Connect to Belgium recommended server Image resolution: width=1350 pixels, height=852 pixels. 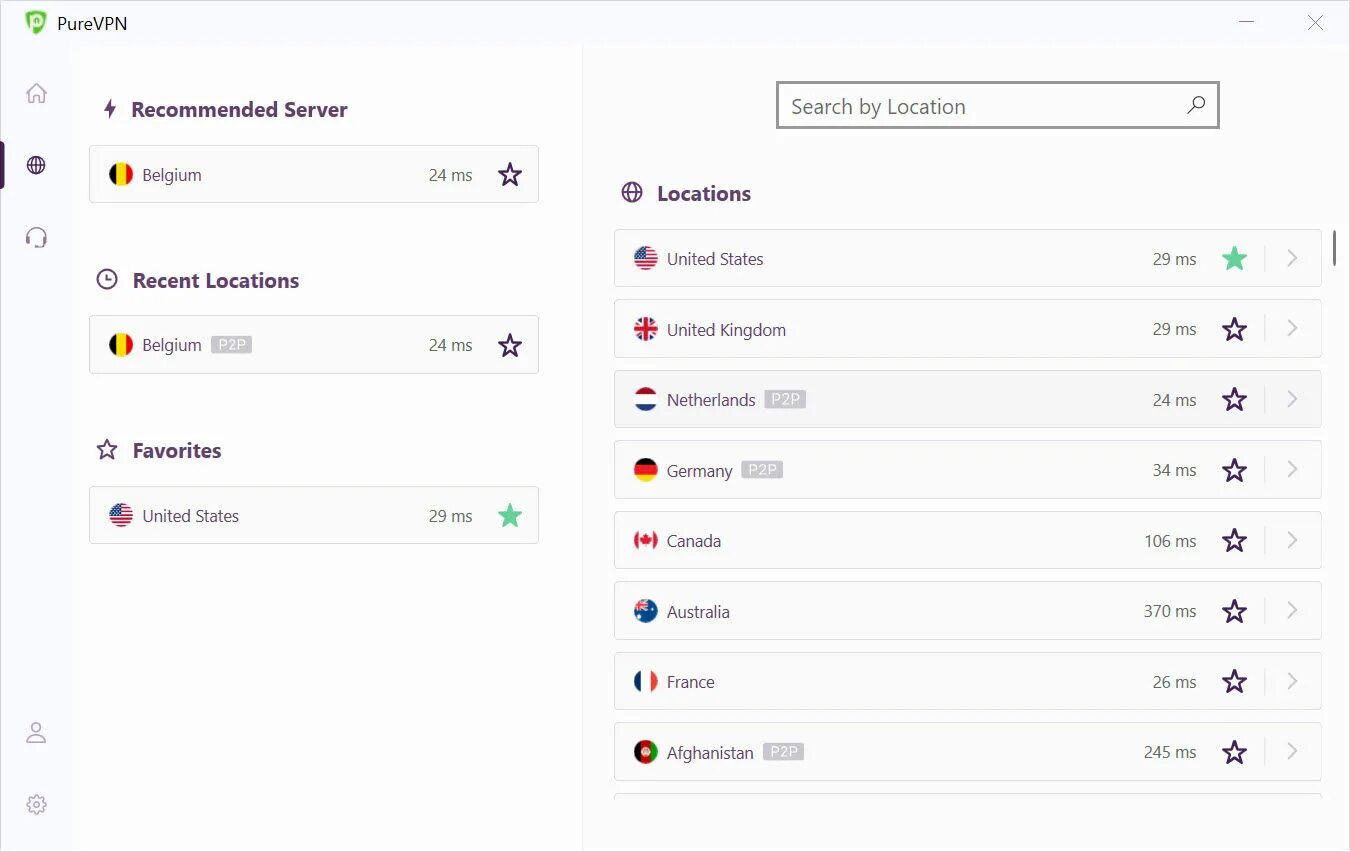(313, 174)
